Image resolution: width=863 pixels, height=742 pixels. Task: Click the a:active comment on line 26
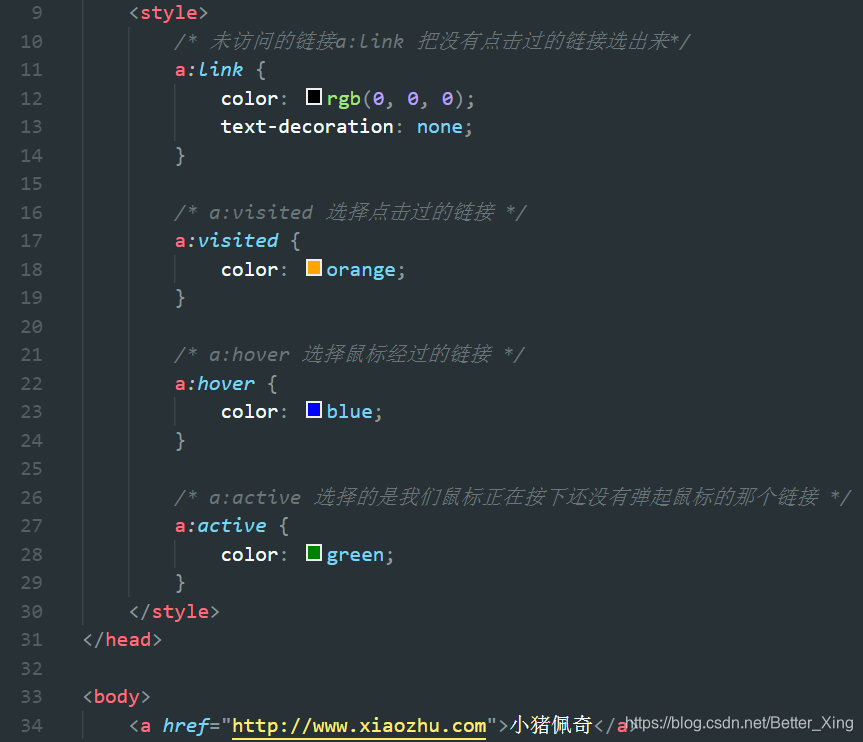[513, 497]
